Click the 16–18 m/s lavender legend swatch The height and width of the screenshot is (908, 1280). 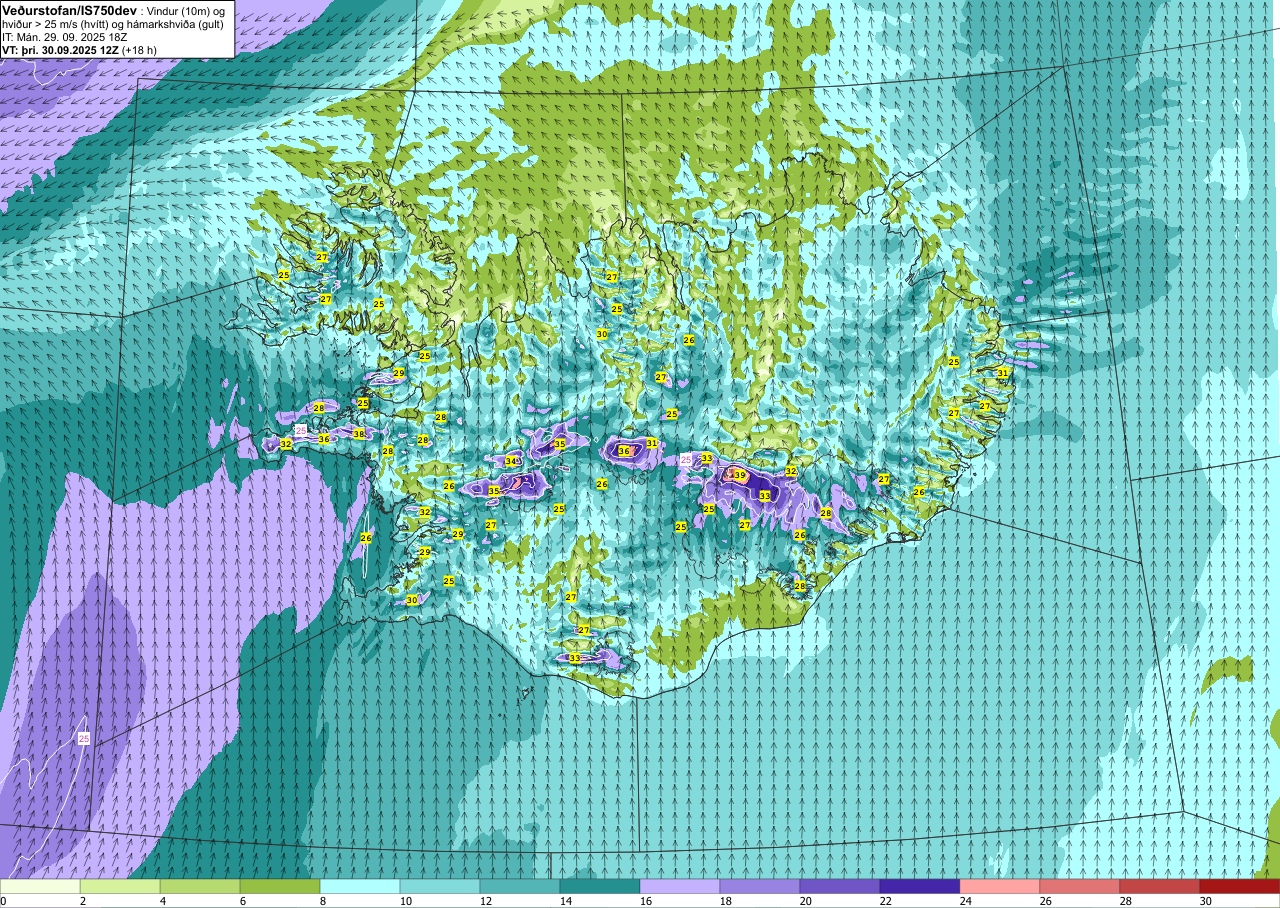click(x=680, y=886)
